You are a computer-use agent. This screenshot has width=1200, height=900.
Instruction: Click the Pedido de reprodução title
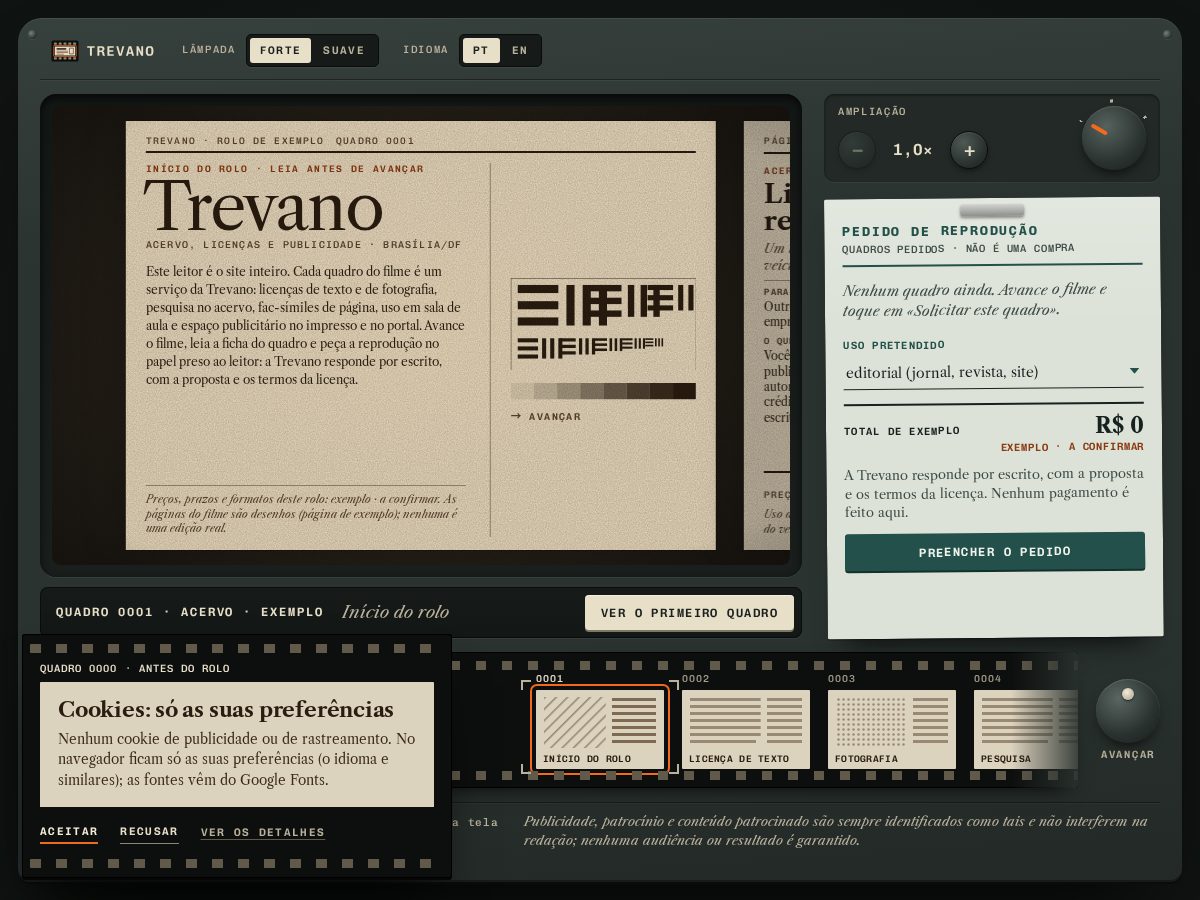click(940, 230)
